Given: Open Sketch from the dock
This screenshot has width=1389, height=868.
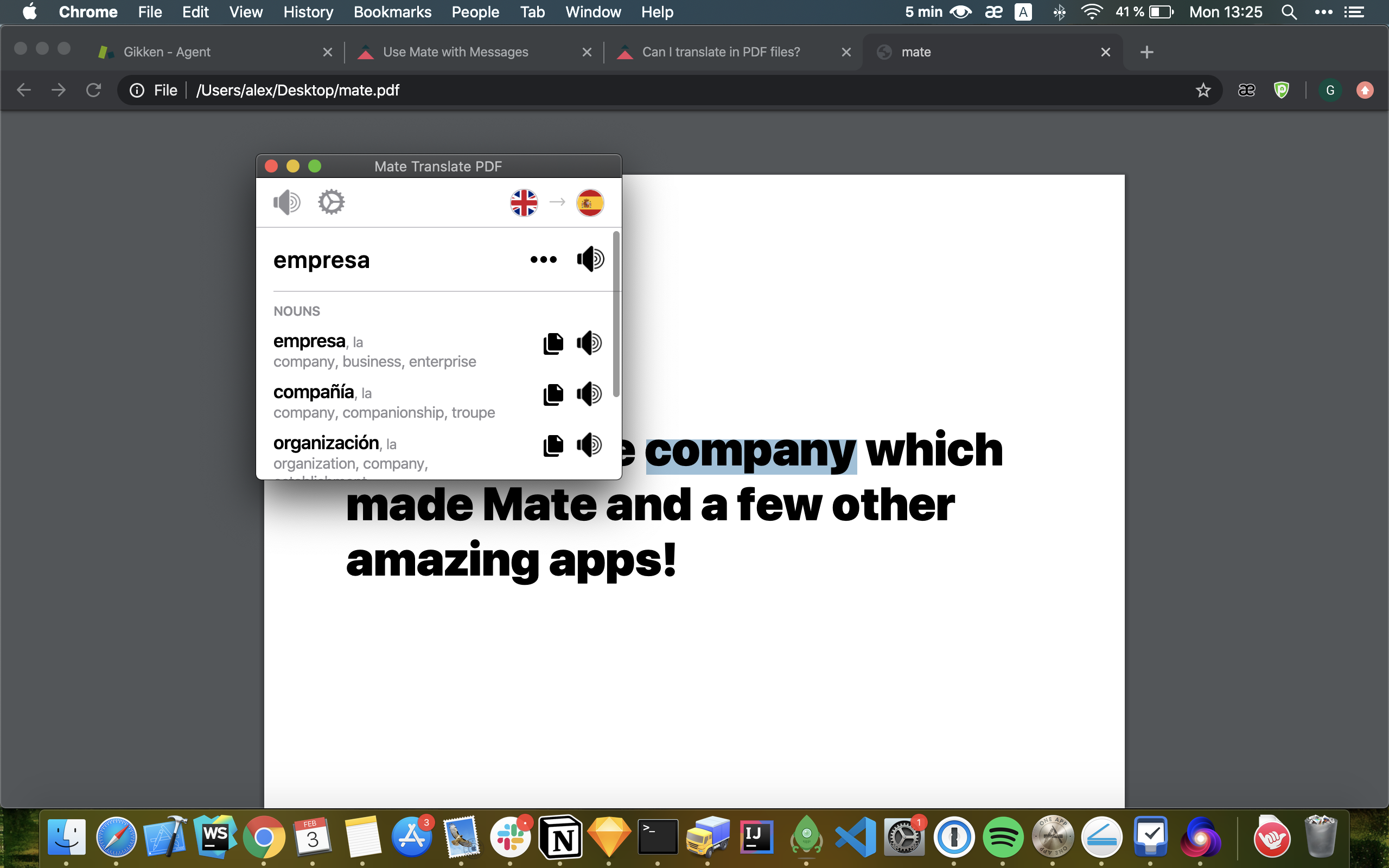Looking at the screenshot, I should [x=608, y=837].
